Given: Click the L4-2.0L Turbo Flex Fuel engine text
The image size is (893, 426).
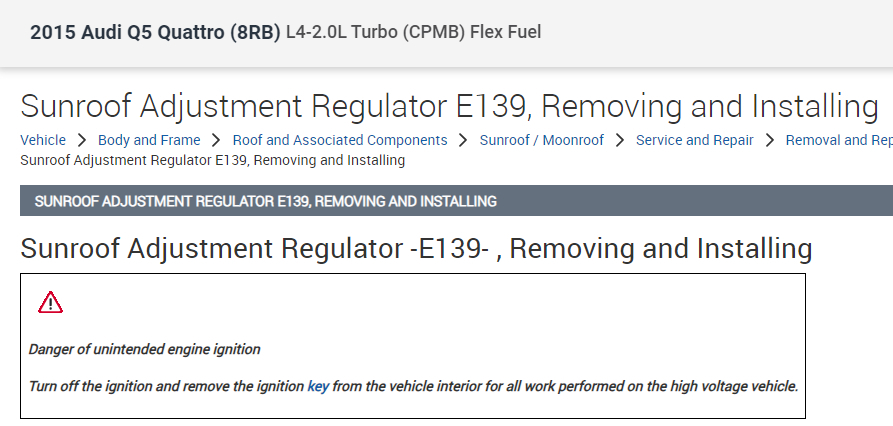Looking at the screenshot, I should click(x=413, y=33).
